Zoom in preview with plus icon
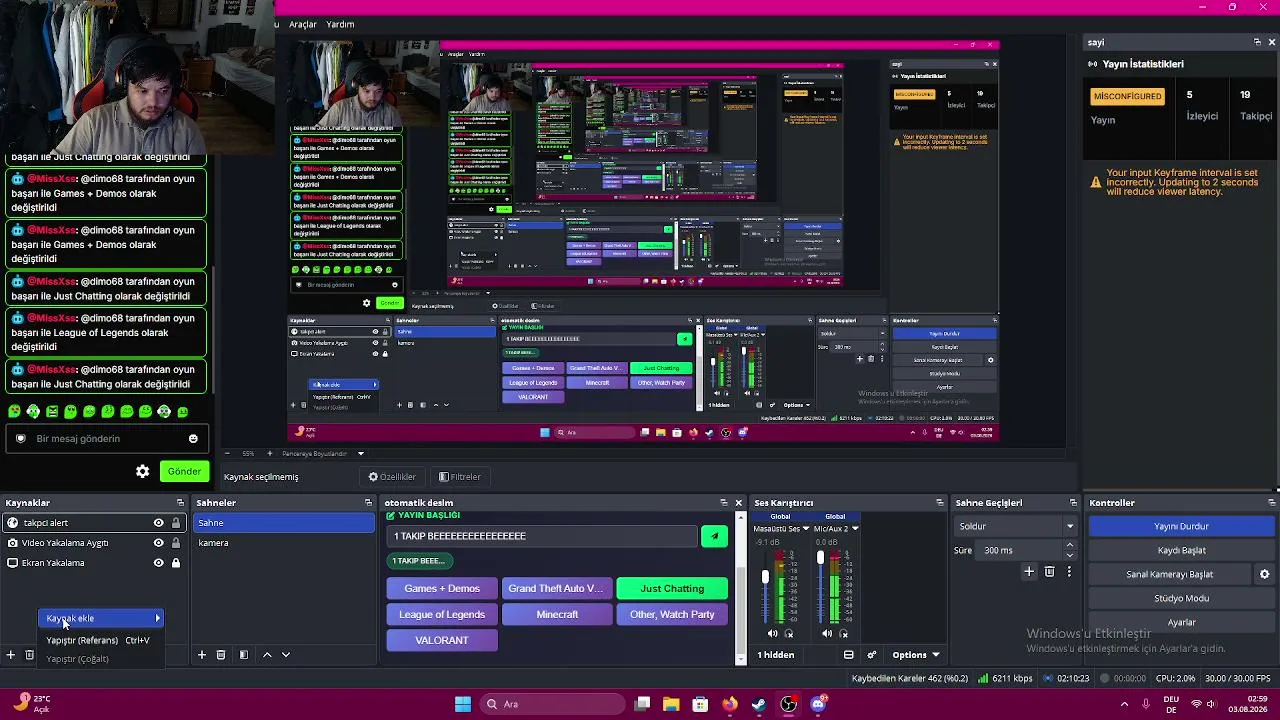The width and height of the screenshot is (1280, 720). [269, 454]
